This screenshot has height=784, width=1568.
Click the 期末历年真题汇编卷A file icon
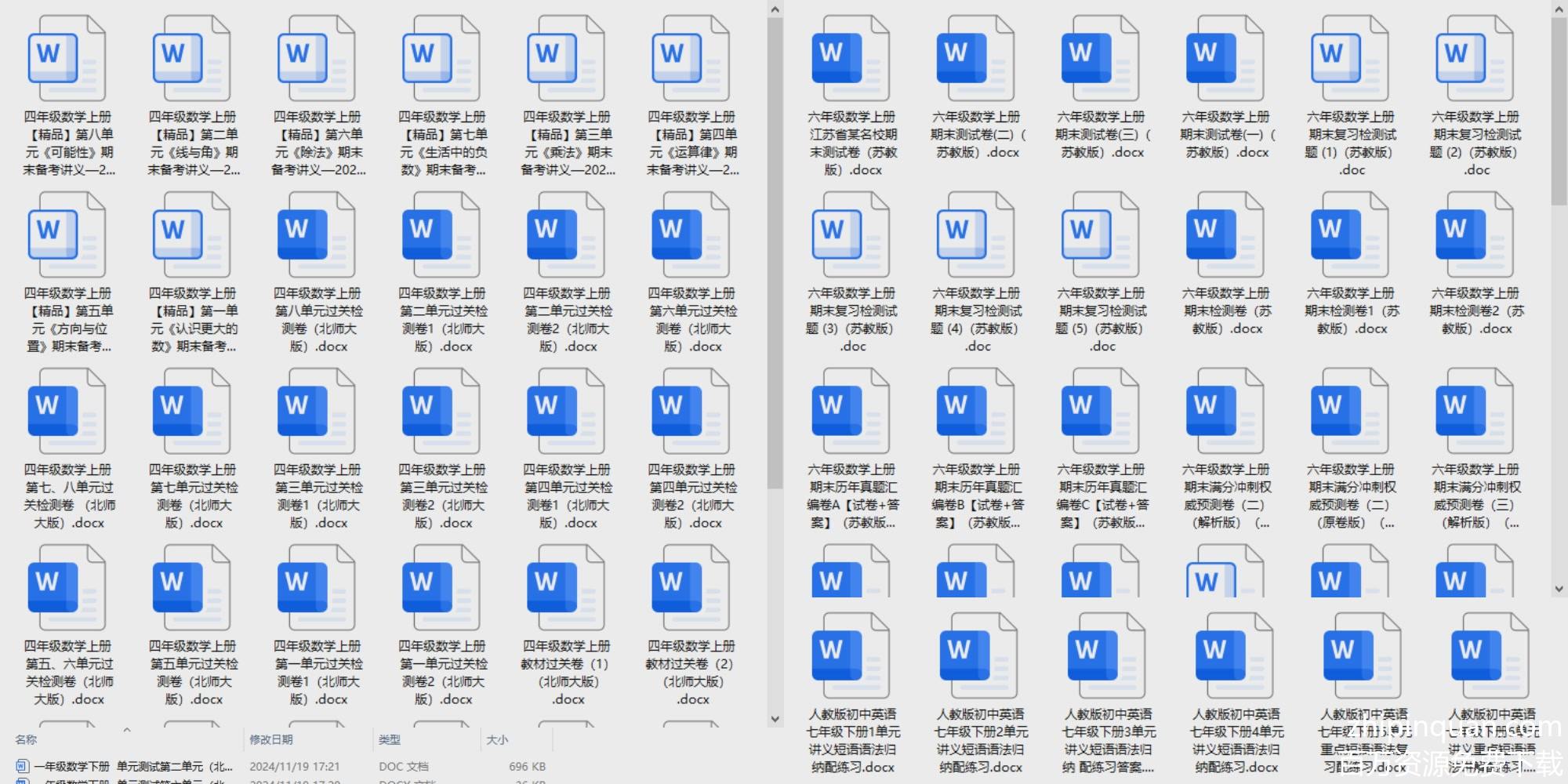click(x=851, y=412)
